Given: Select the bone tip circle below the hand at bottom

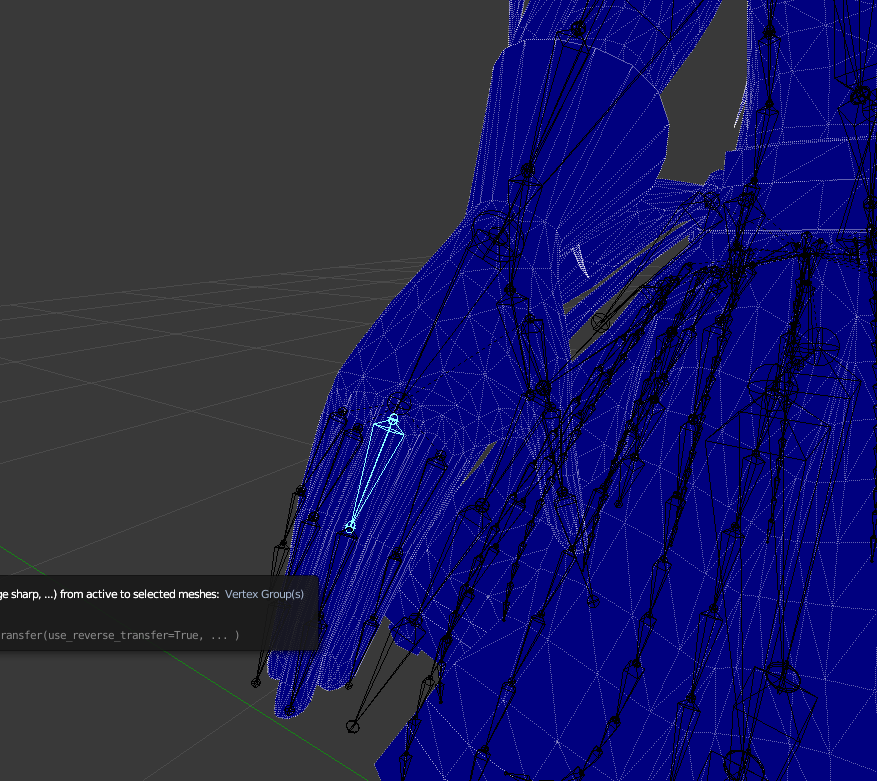Looking at the screenshot, I should point(352,726).
